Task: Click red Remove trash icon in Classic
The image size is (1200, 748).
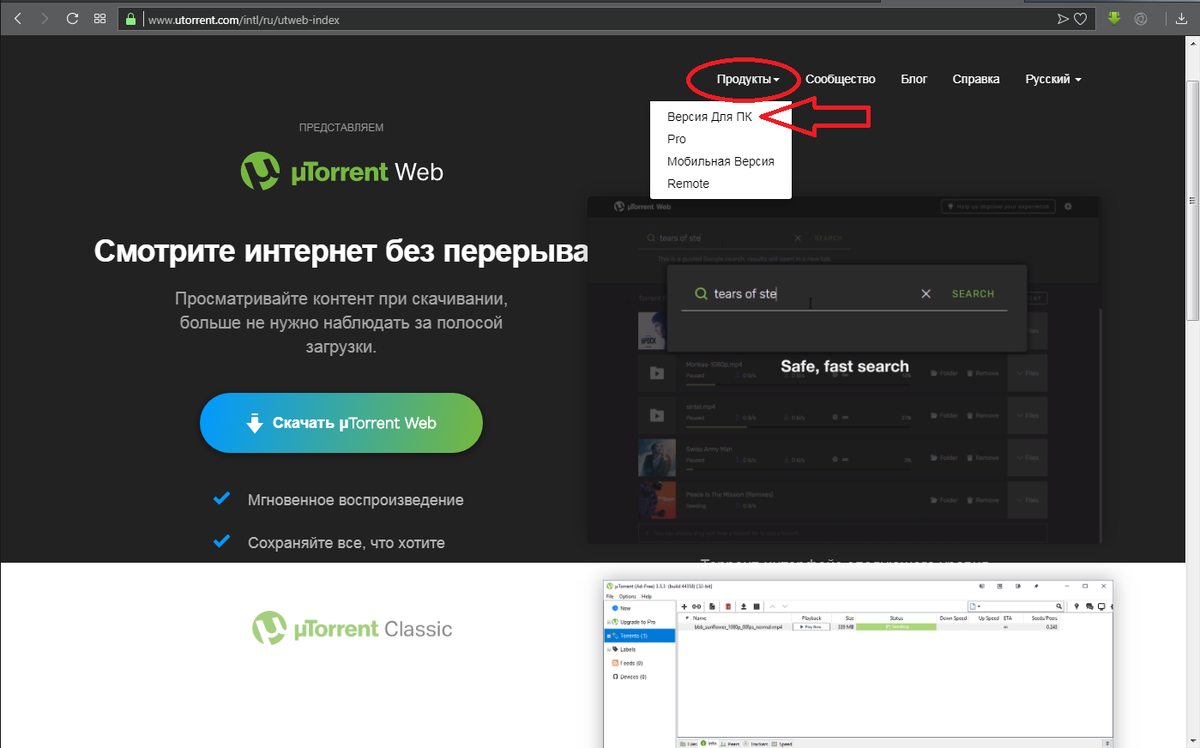Action: (x=728, y=607)
